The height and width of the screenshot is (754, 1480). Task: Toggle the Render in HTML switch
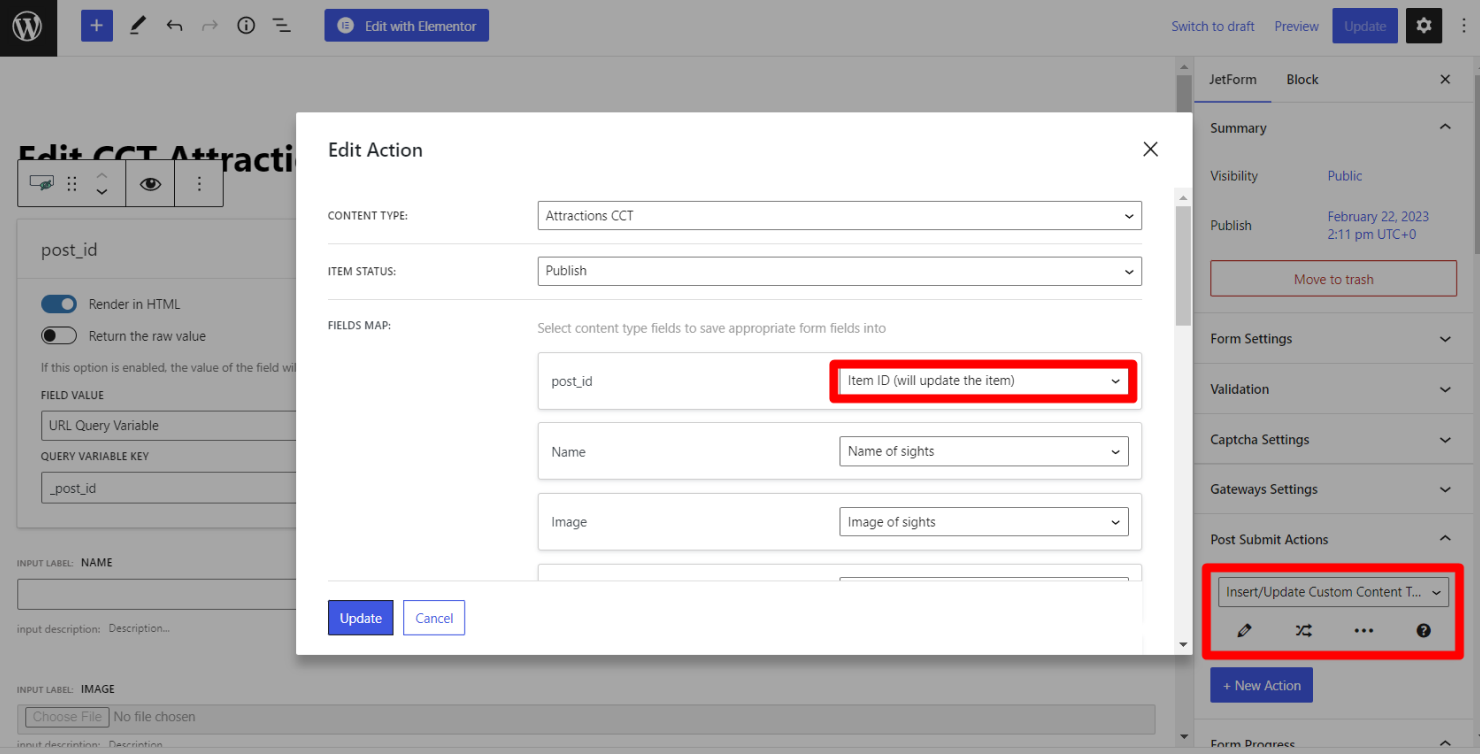click(x=59, y=304)
